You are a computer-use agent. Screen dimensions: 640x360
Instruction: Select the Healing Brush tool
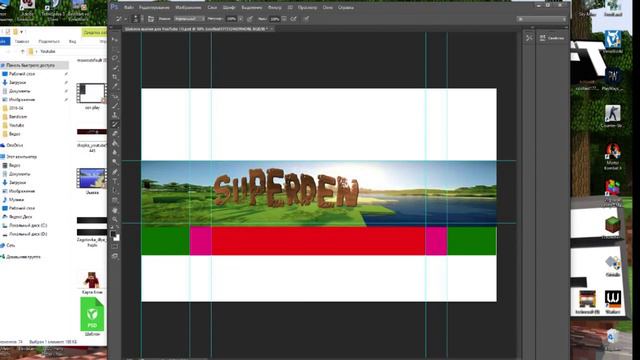(115, 96)
